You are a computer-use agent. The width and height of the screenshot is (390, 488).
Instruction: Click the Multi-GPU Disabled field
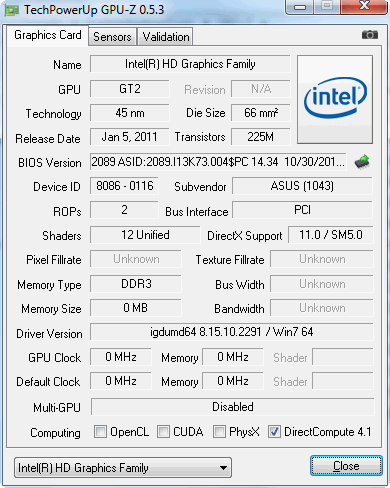[x=232, y=407]
